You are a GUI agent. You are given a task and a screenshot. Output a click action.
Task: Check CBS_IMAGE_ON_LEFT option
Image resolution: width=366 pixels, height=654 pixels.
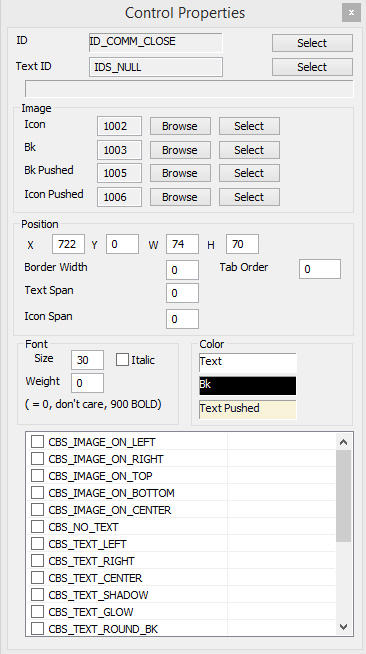pyautogui.click(x=38, y=442)
